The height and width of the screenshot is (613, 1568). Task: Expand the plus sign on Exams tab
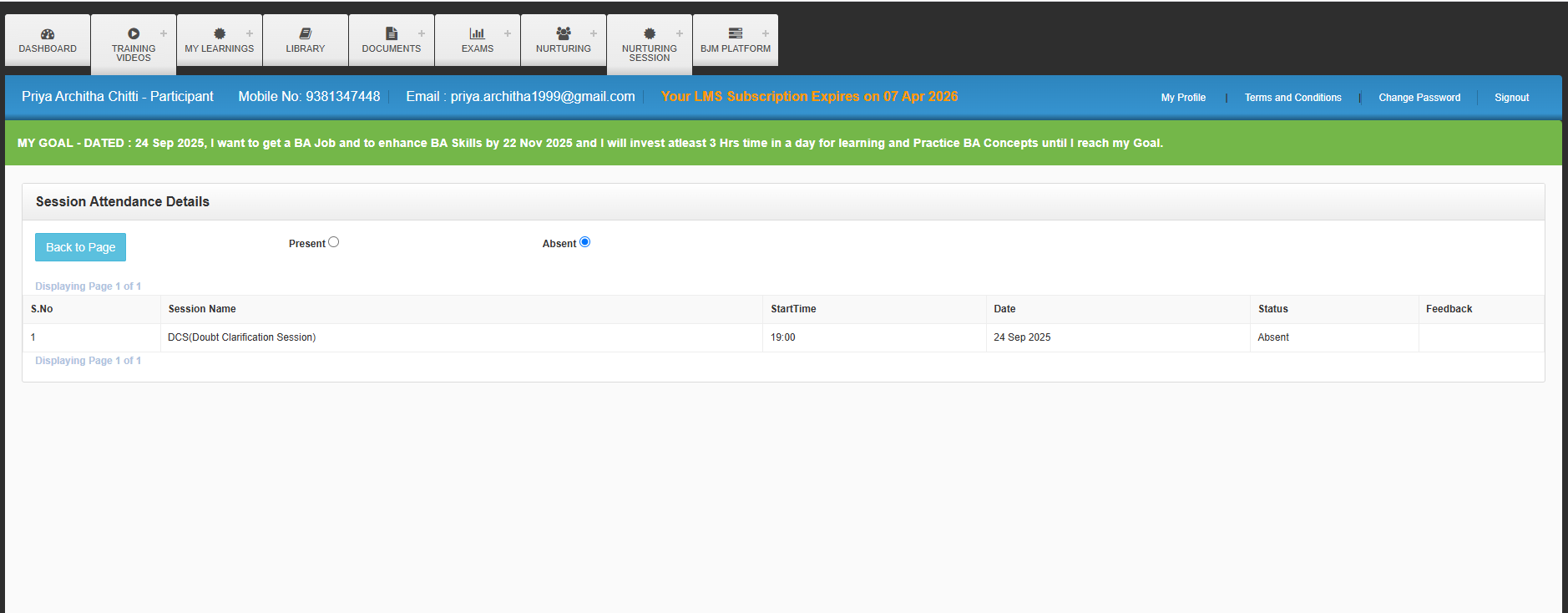point(508,34)
